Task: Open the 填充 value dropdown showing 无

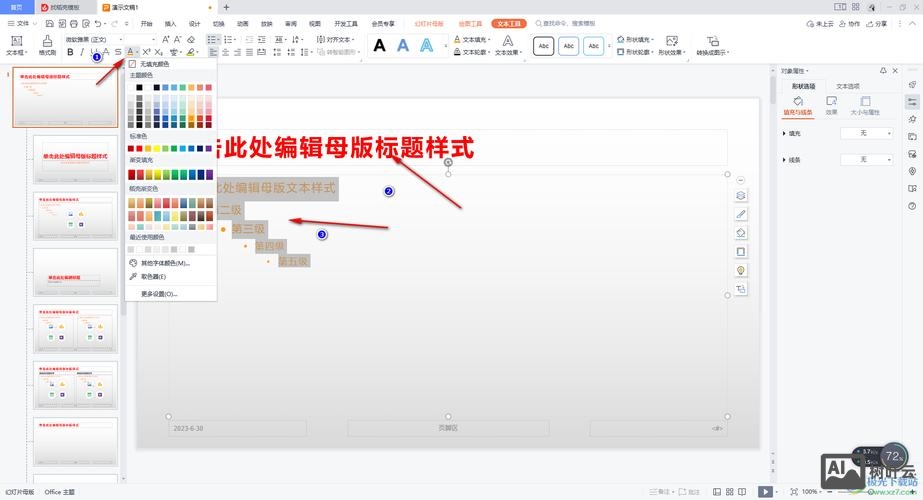Action: point(866,134)
